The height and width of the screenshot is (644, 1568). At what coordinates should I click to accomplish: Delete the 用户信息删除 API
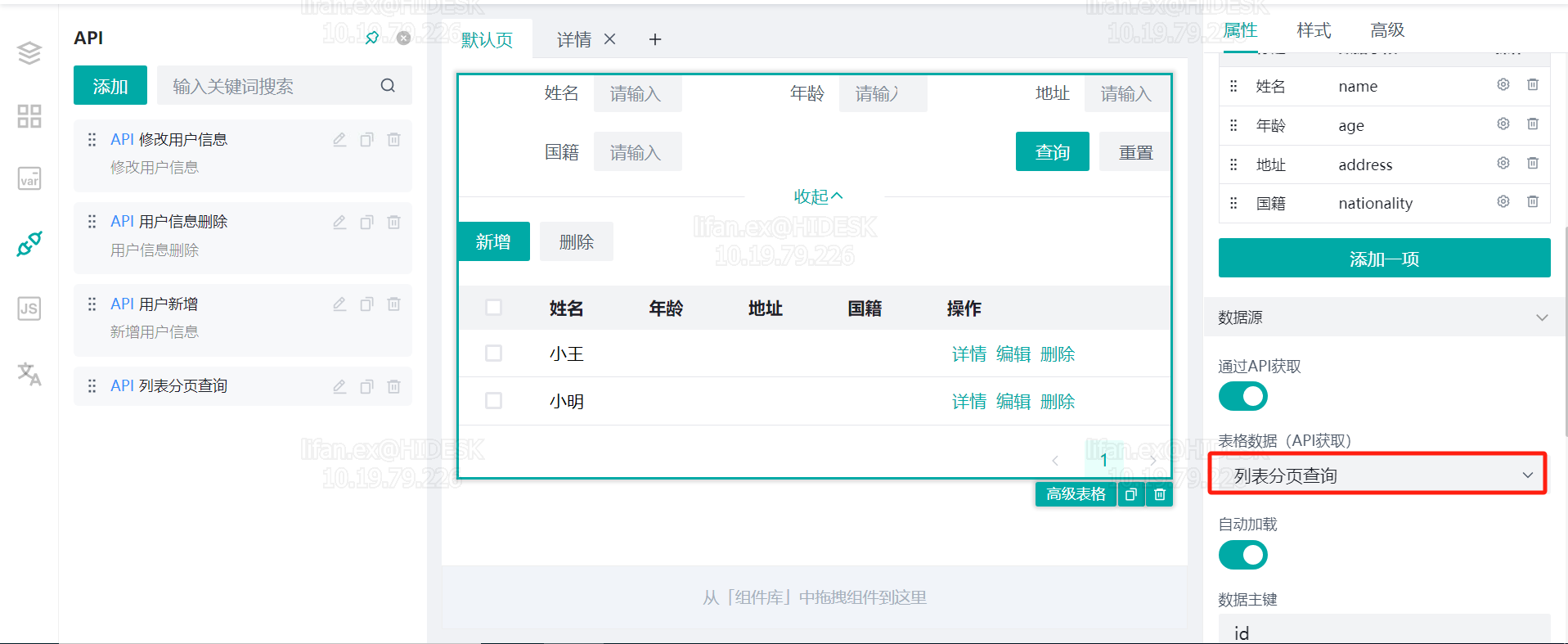tap(393, 222)
